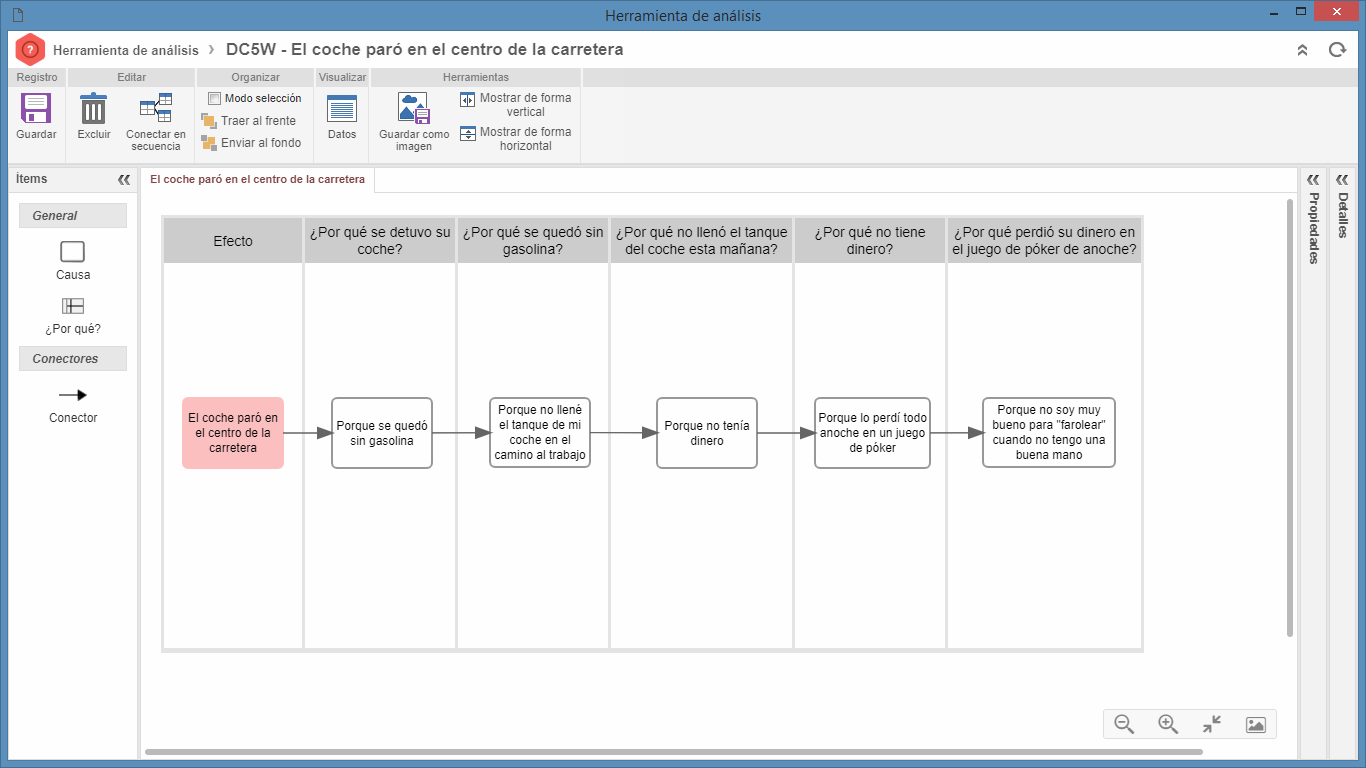Select node about not good at farolear
Screen dimensions: 1366x768
pos(1049,433)
